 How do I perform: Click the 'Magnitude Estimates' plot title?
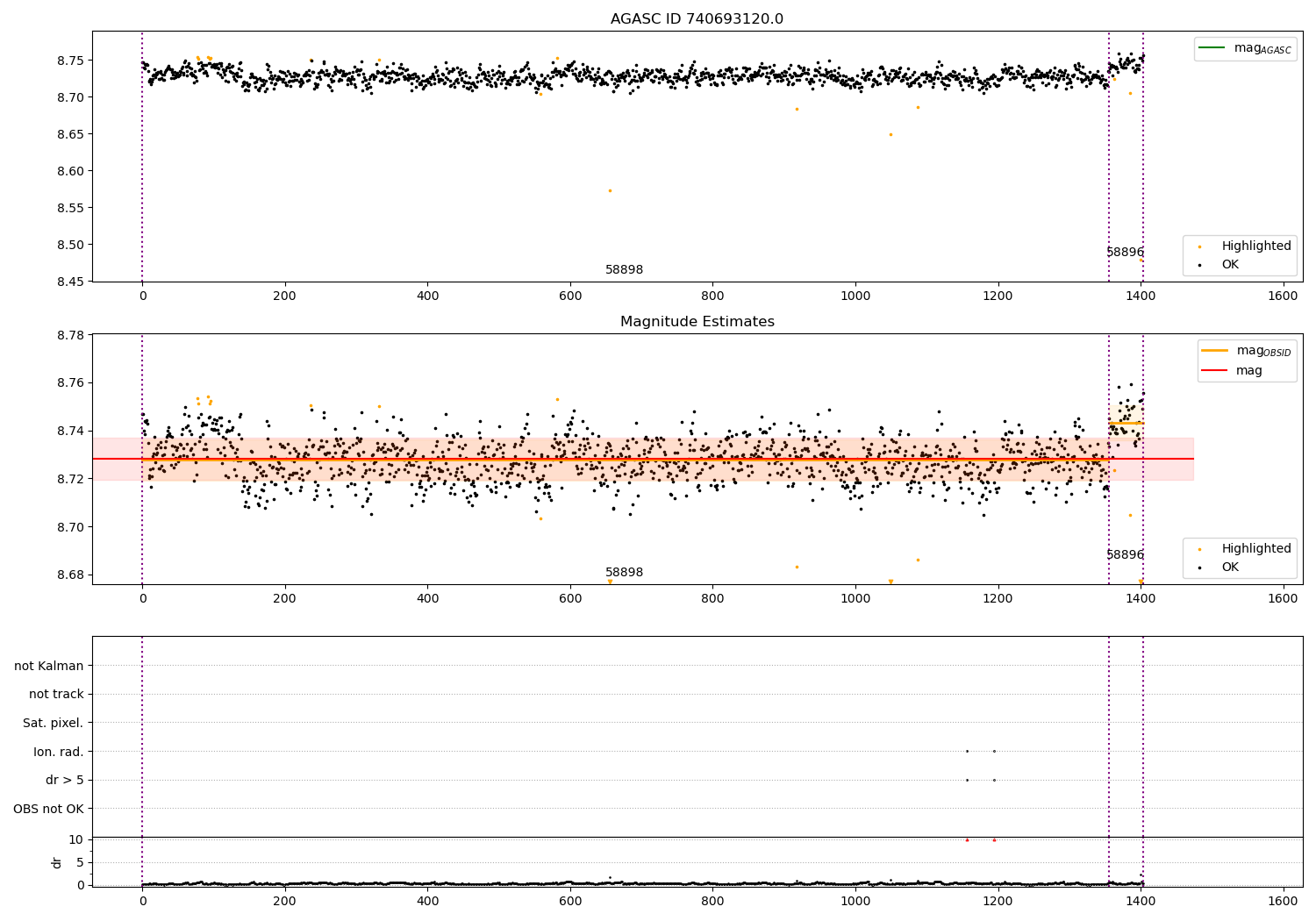click(x=697, y=322)
